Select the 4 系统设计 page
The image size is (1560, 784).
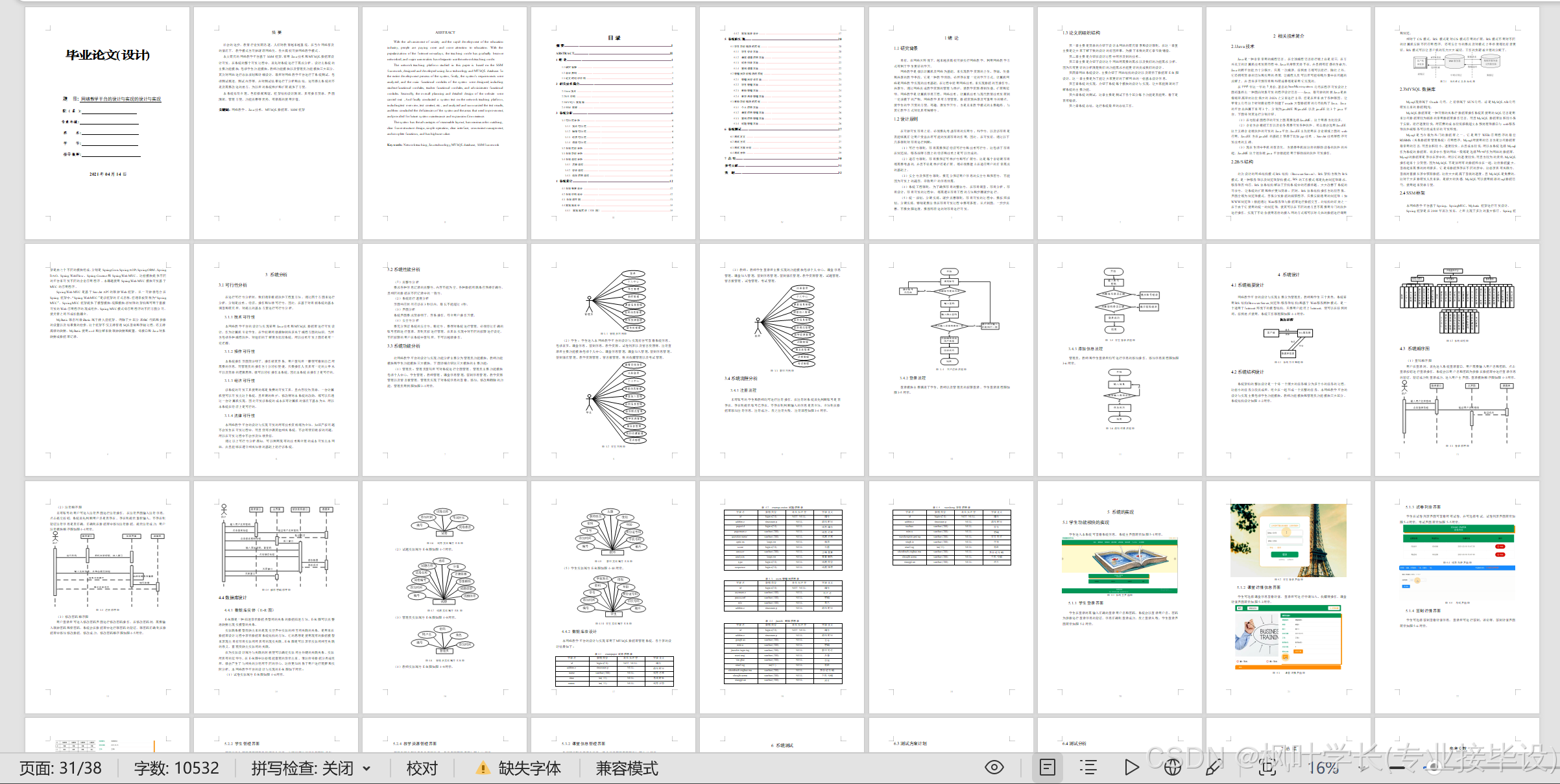tap(1288, 360)
